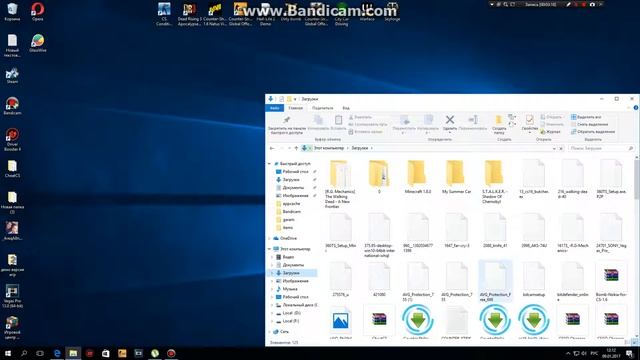Select the City Car Driving desktop shortcut
Screen dimensions: 640x360
(342, 14)
